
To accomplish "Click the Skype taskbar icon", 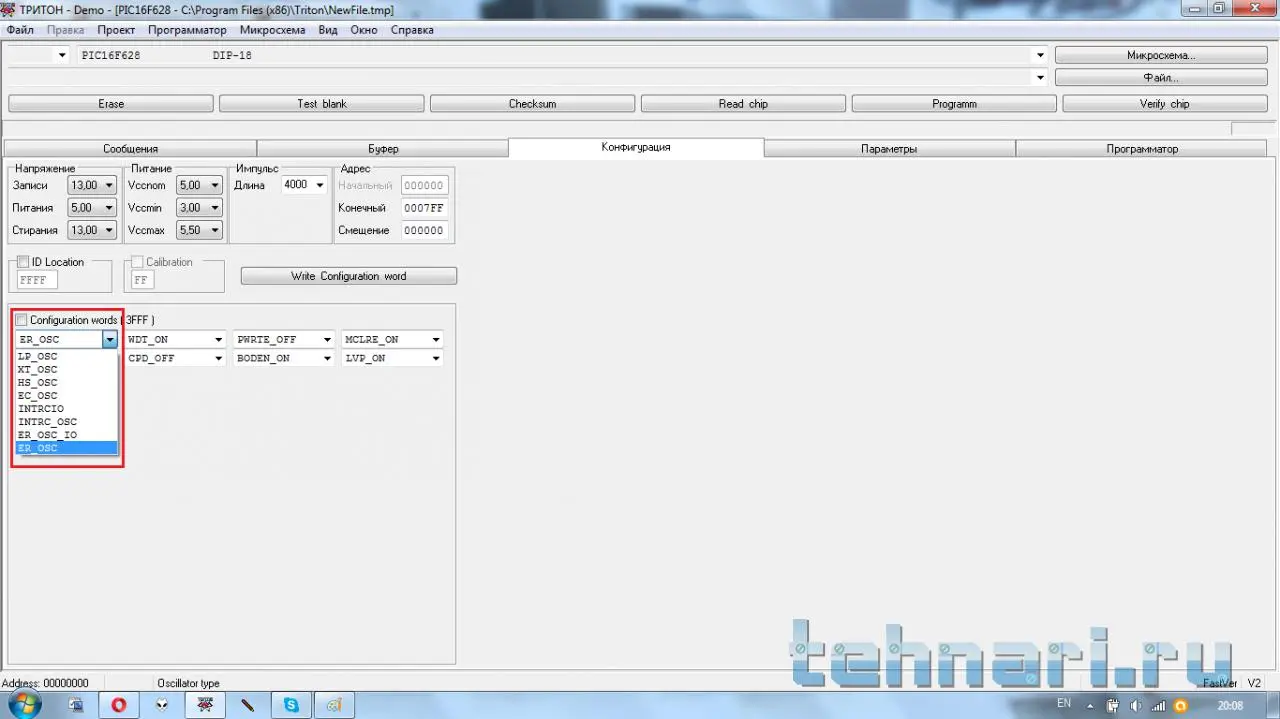I will click(291, 705).
